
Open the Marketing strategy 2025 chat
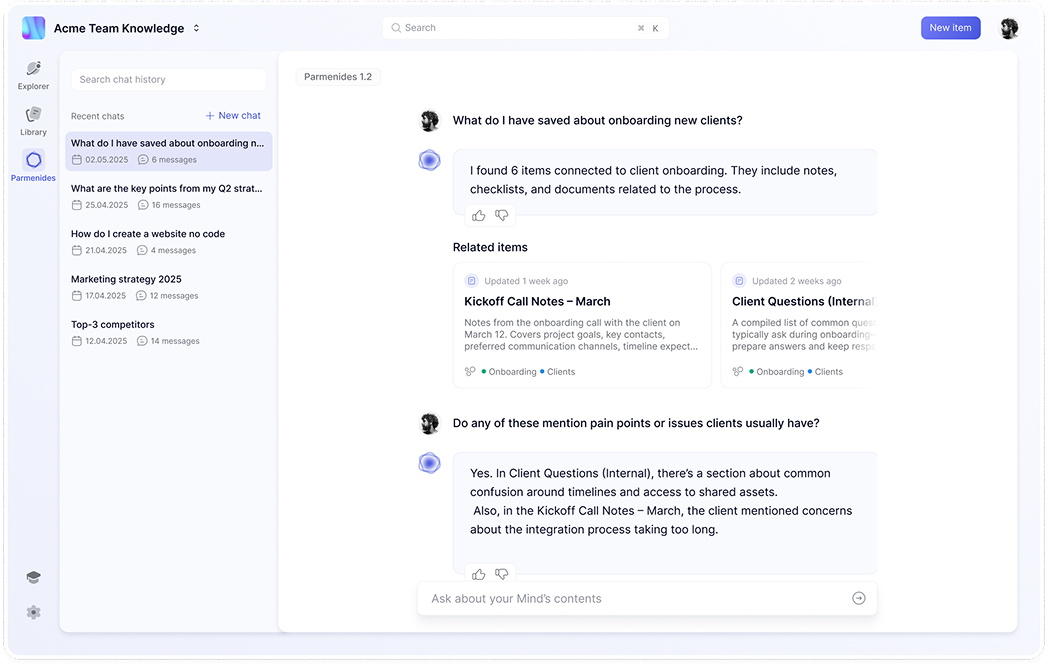pos(126,279)
